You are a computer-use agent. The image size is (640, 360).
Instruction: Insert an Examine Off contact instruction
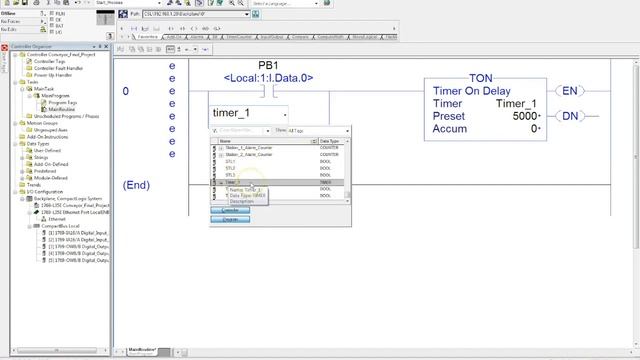pyautogui.click(x=182, y=29)
